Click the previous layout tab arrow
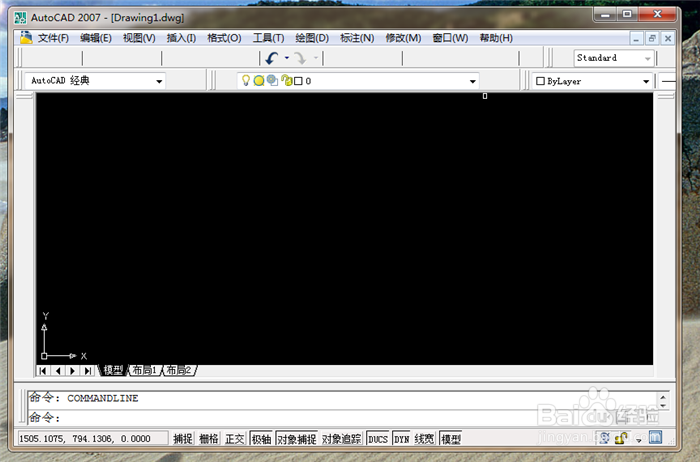The height and width of the screenshot is (462, 700). (58, 370)
